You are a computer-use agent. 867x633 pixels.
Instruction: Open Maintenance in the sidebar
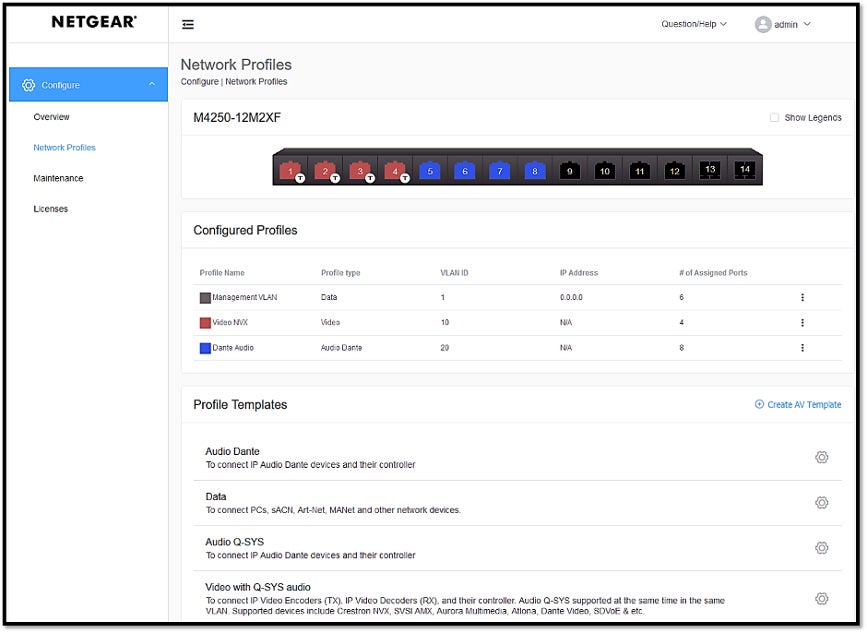coord(58,179)
